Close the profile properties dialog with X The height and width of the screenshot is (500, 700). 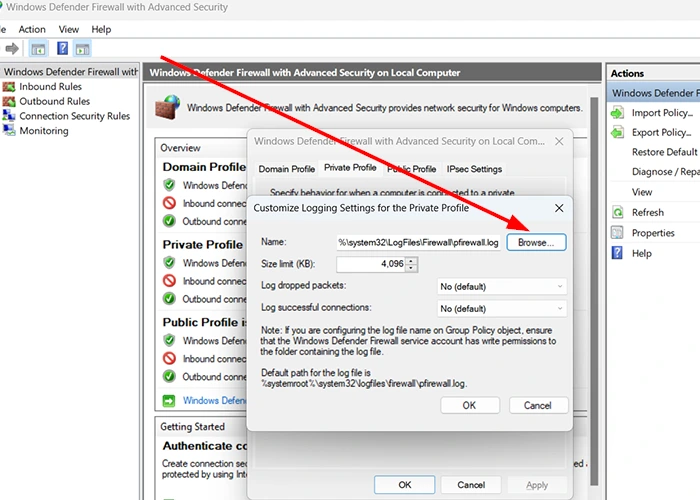pos(559,142)
